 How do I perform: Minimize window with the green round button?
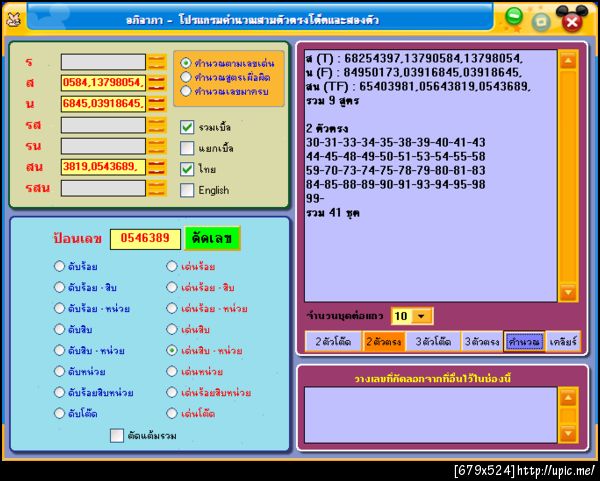click(514, 16)
